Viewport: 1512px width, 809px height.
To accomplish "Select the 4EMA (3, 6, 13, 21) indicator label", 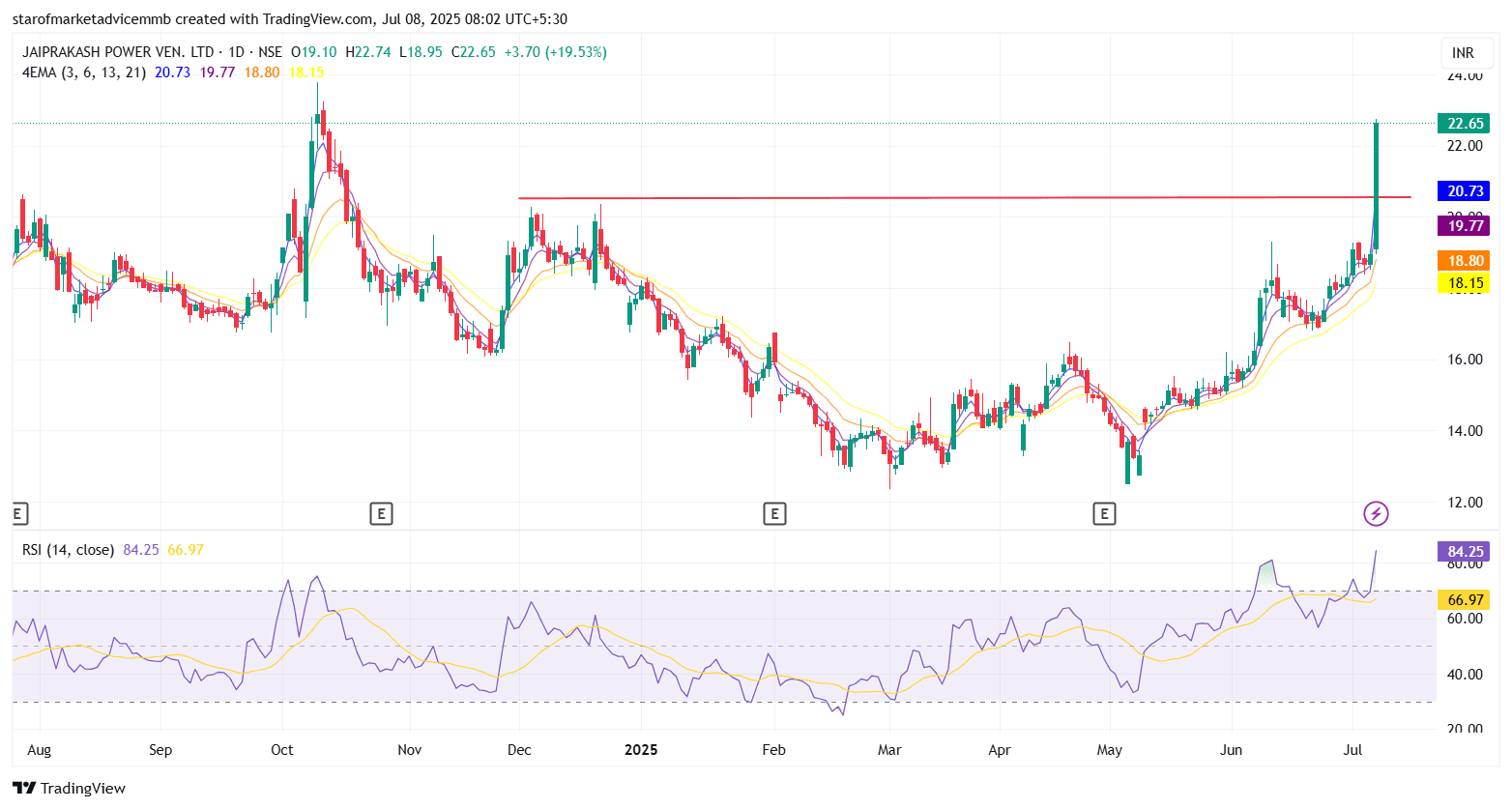I will point(84,72).
